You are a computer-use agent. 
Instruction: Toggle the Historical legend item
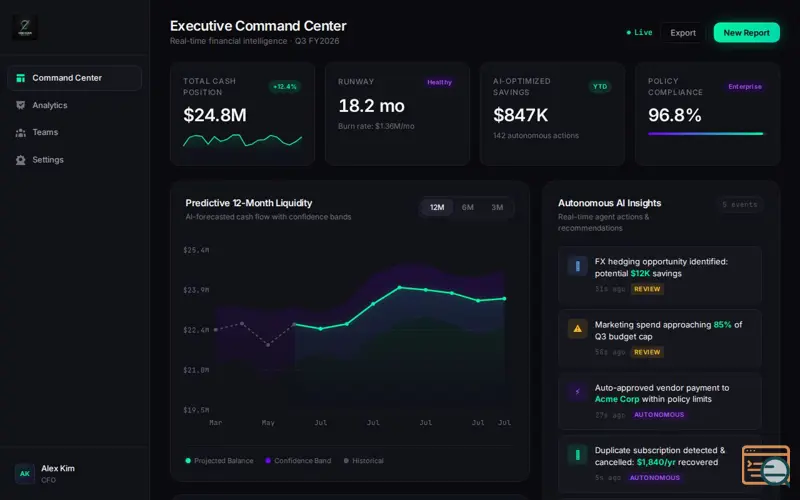364,461
